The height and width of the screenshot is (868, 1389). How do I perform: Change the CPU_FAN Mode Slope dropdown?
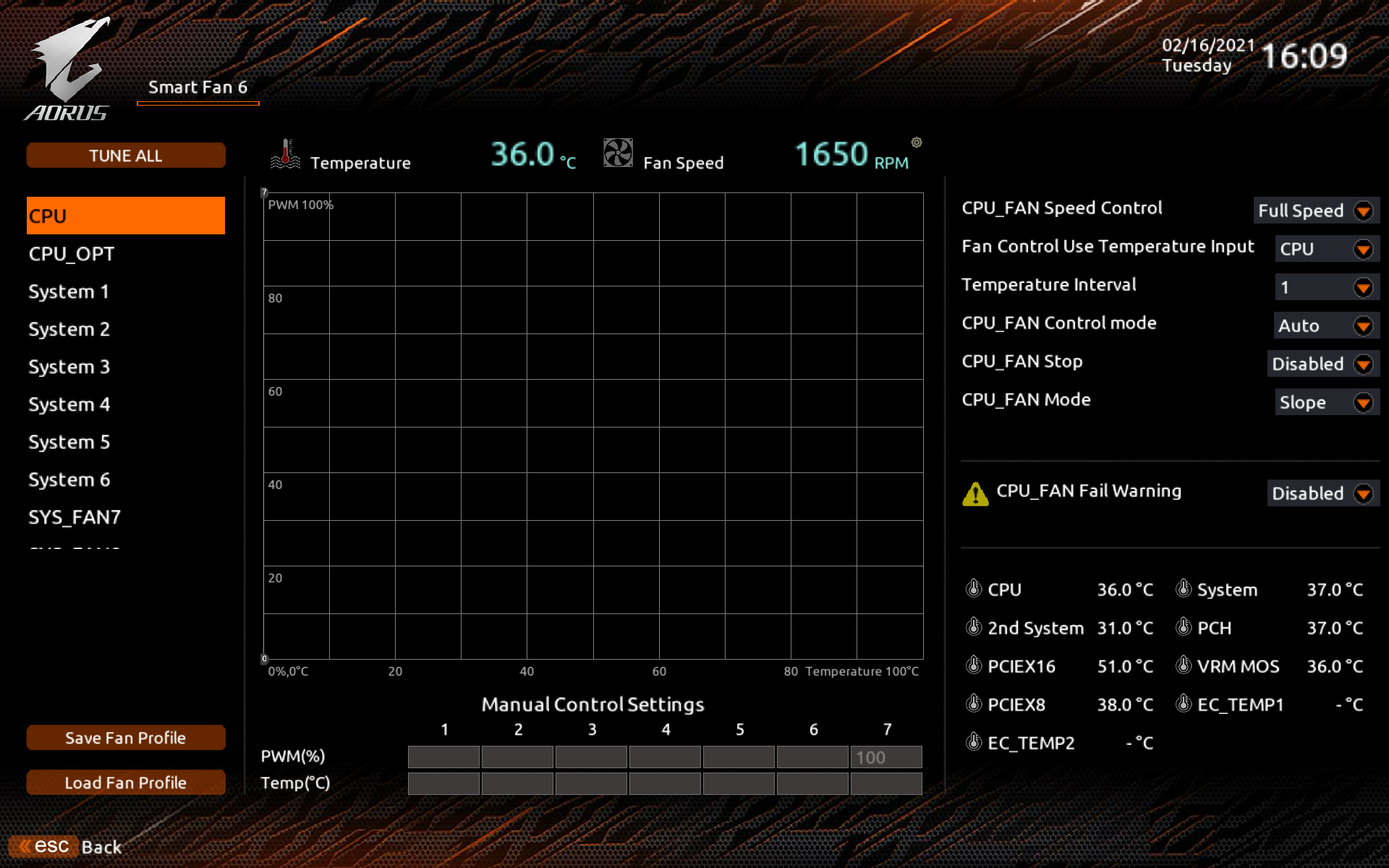click(1327, 402)
